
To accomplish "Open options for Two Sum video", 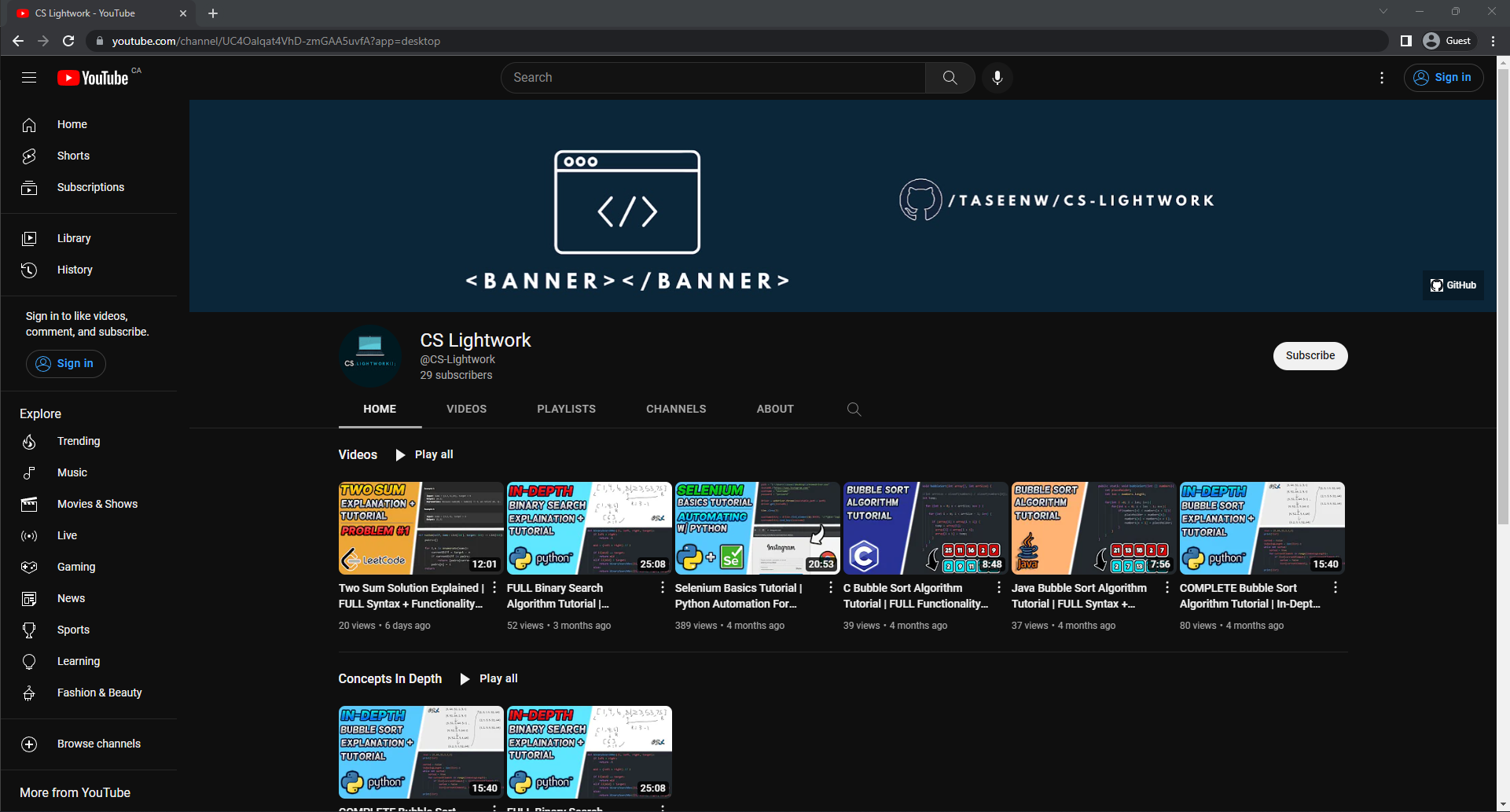I will pos(494,588).
